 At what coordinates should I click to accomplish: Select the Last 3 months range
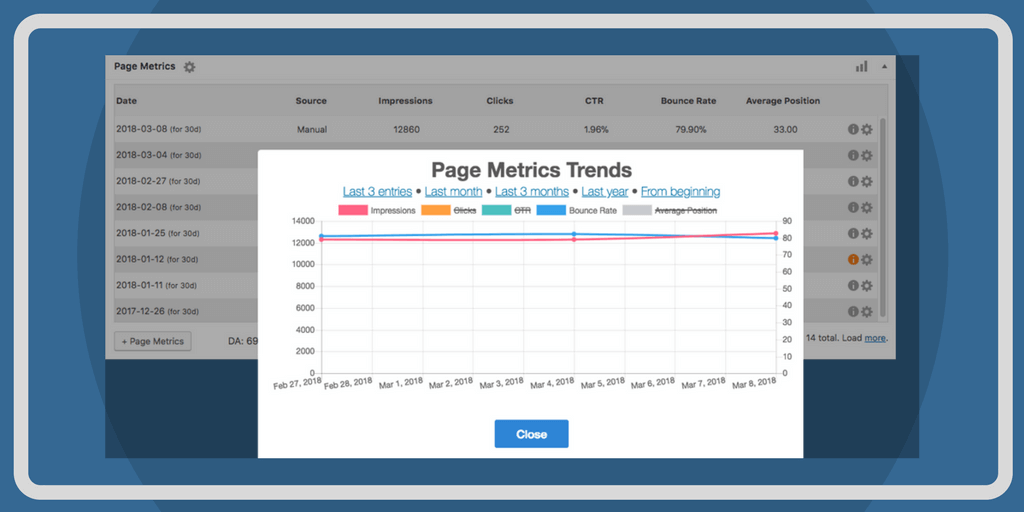tap(531, 191)
